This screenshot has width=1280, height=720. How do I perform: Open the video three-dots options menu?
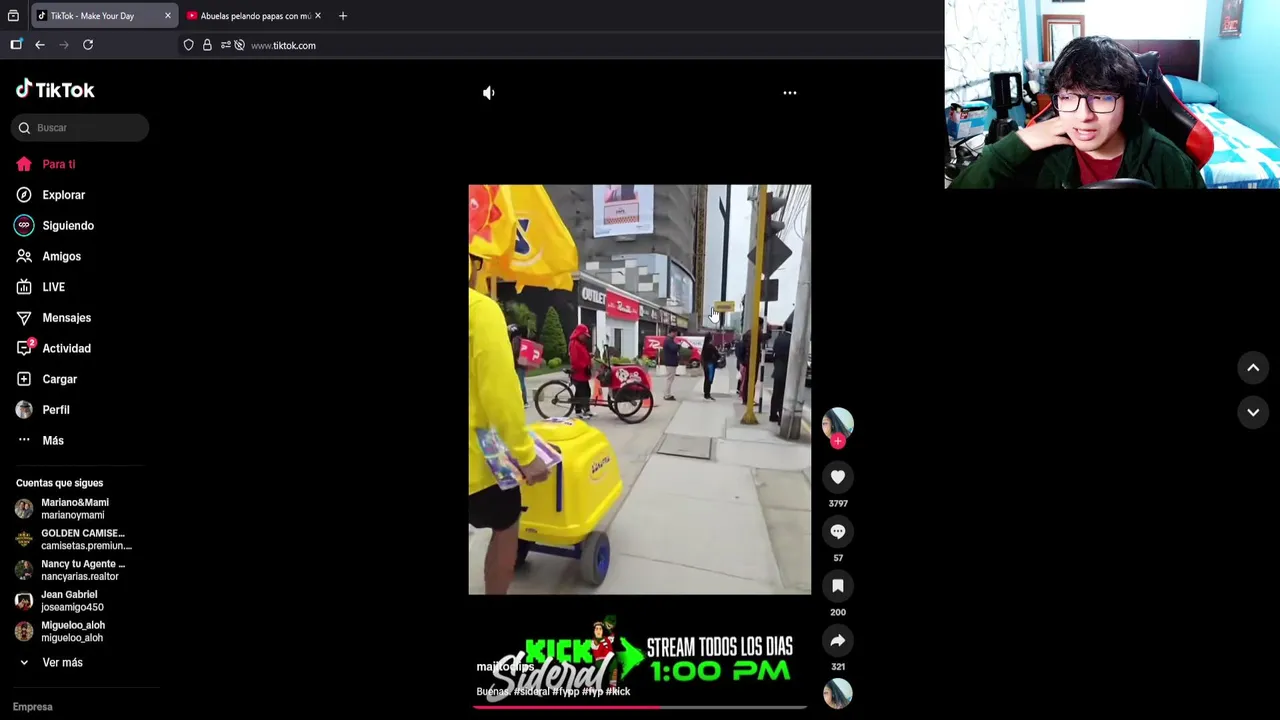coord(790,93)
